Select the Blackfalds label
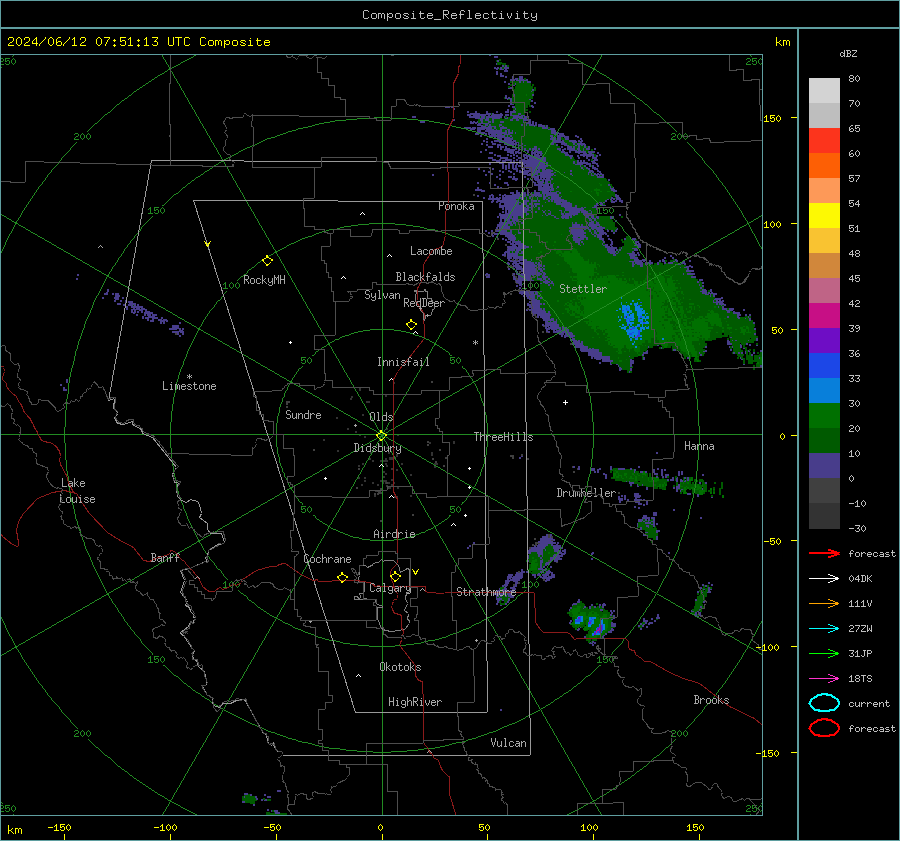Screen dimensions: 900x841 pos(425,277)
